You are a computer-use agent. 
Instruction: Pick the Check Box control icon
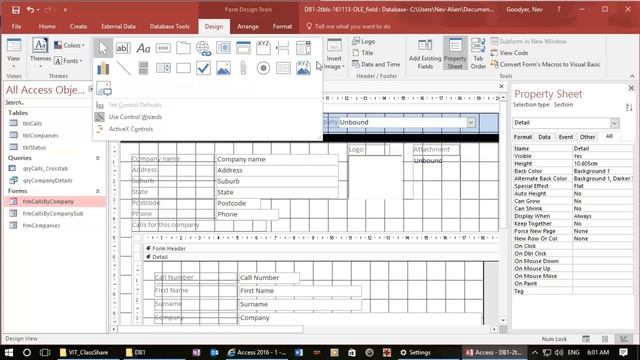point(203,68)
